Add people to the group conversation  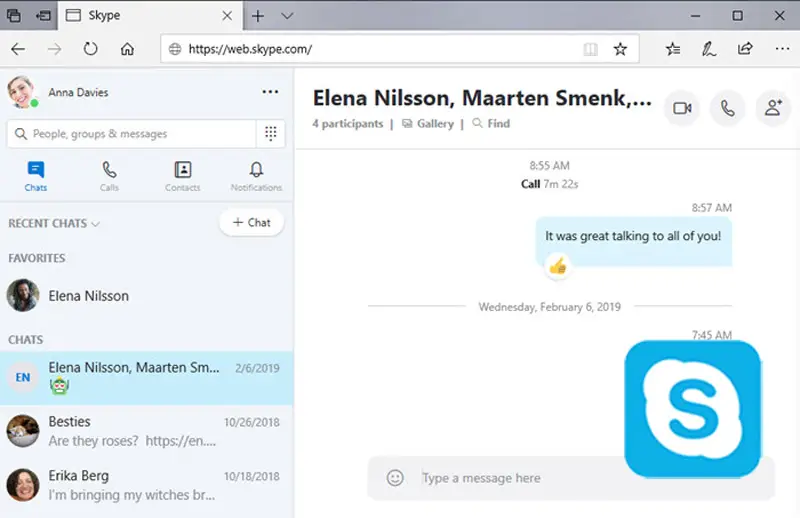(773, 108)
